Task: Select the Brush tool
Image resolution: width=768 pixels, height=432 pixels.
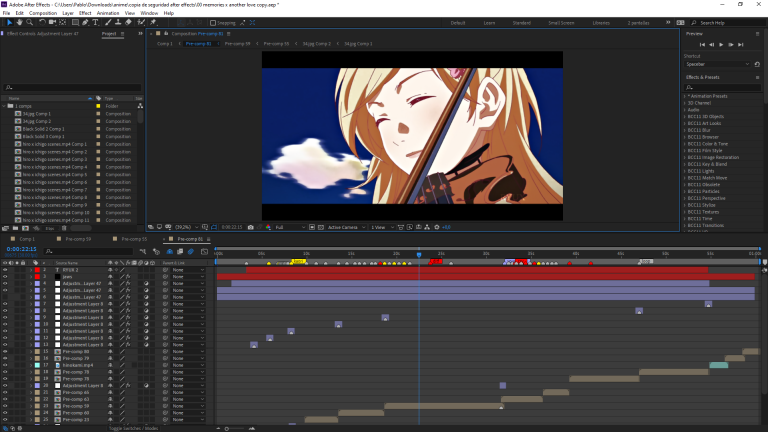Action: (x=108, y=23)
